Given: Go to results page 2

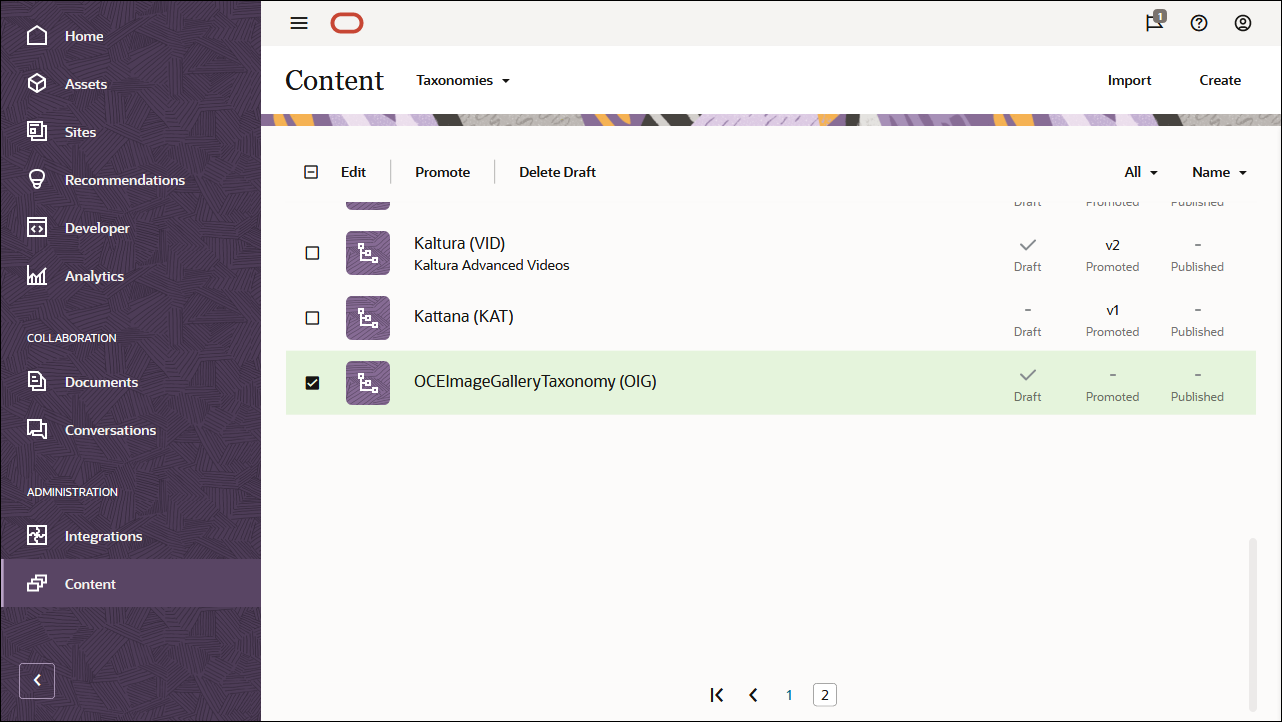Looking at the screenshot, I should tap(824, 694).
